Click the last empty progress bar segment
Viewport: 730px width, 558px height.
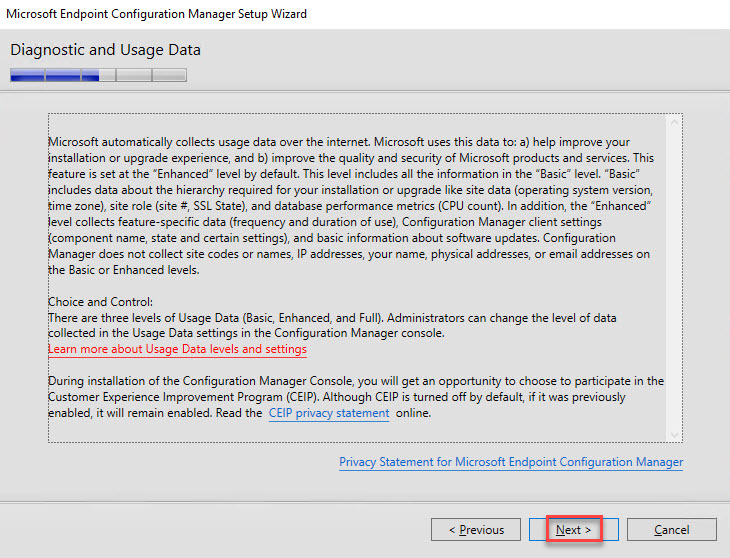coord(169,75)
